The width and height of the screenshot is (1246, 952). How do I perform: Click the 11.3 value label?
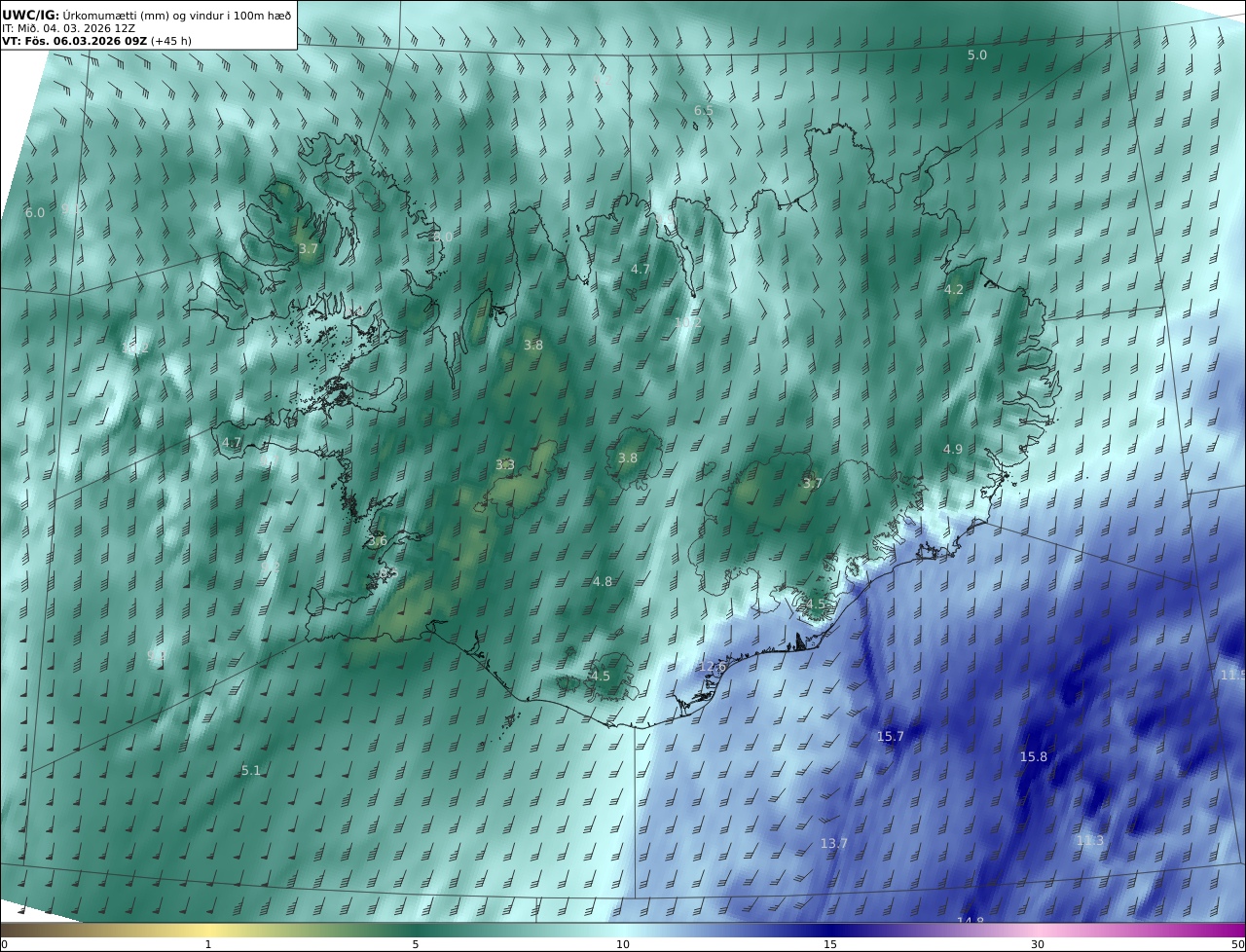1090,840
